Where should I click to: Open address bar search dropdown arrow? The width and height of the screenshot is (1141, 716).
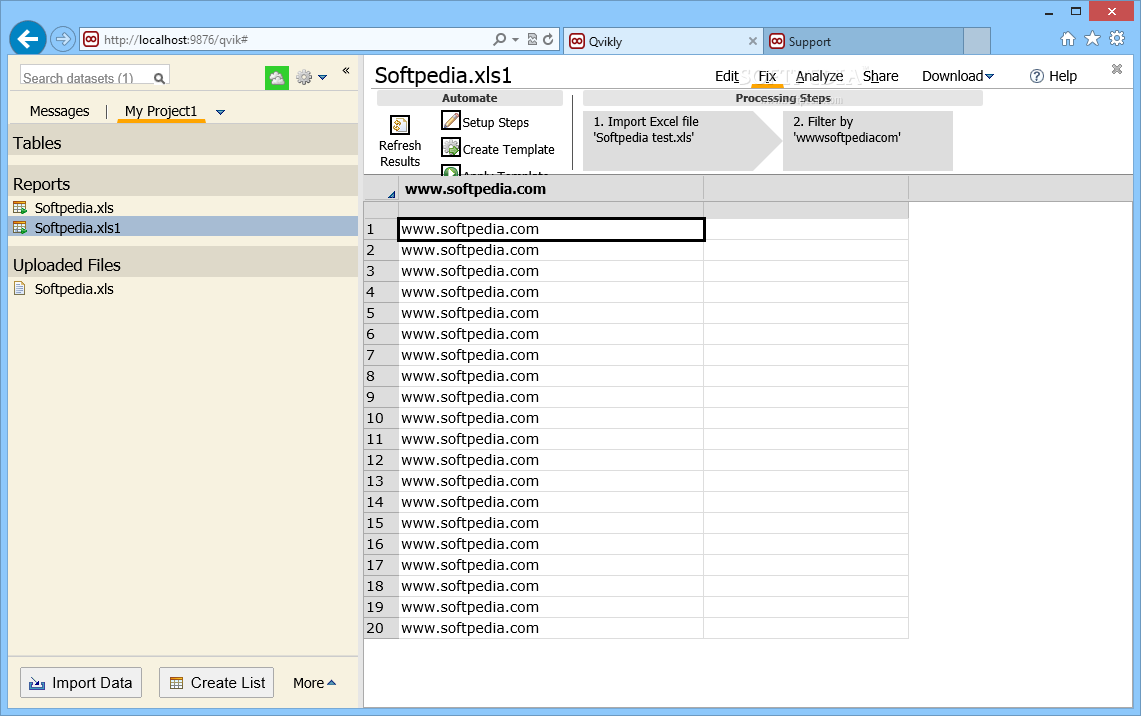[x=515, y=39]
